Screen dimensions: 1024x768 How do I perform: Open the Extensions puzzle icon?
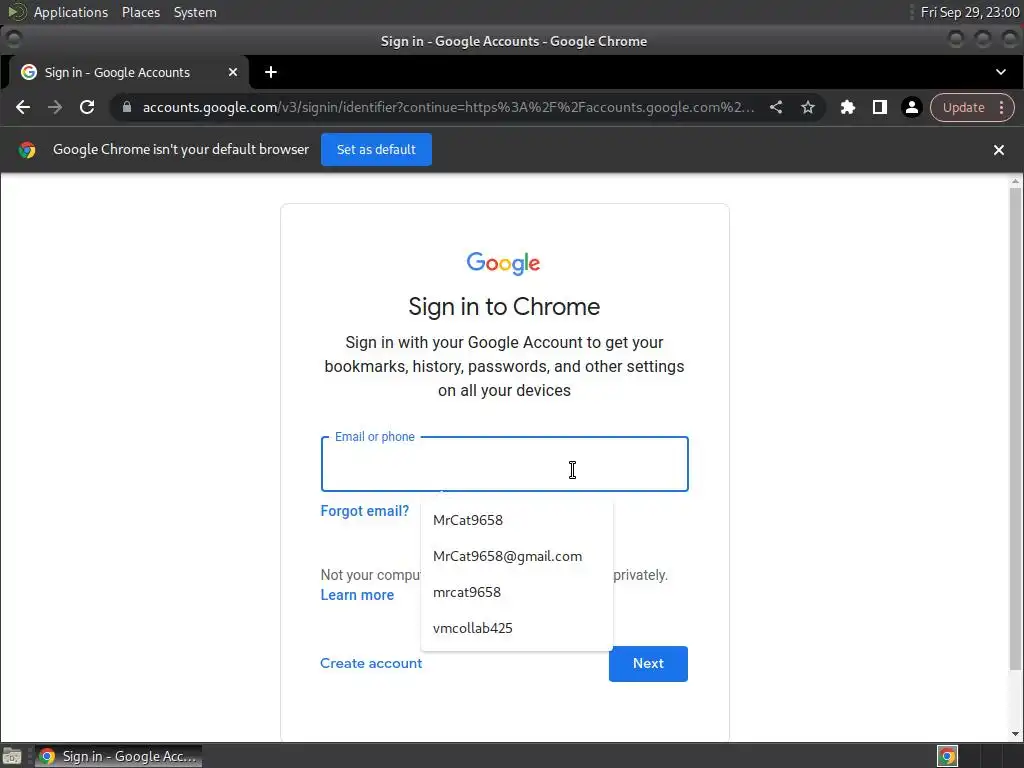pos(848,107)
